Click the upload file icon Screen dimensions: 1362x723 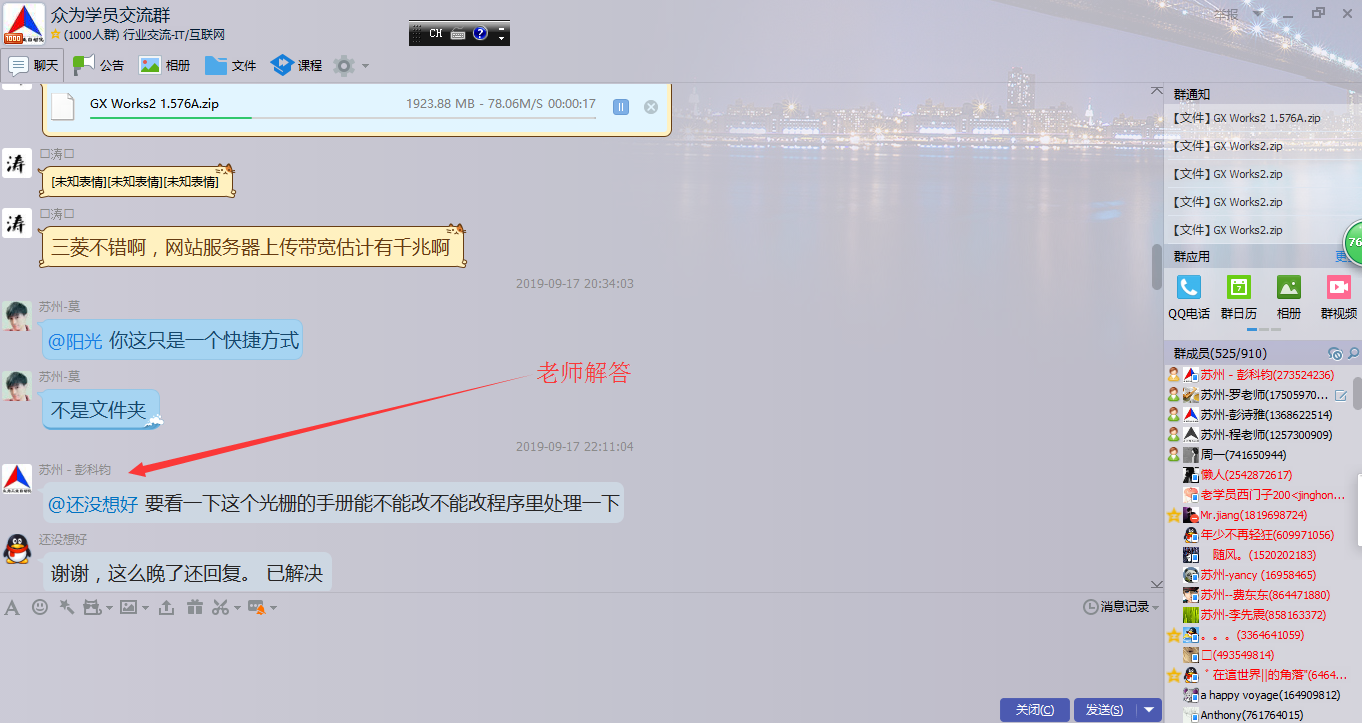pos(167,607)
